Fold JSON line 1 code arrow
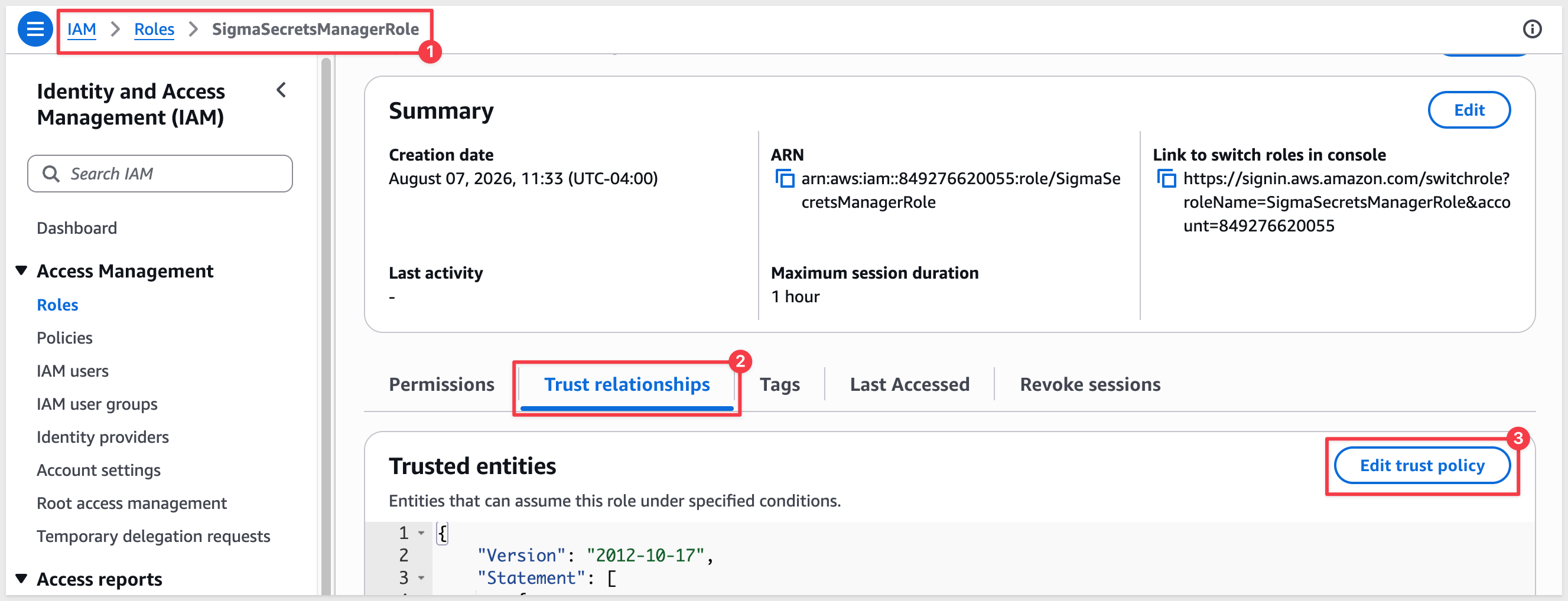This screenshot has width=1568, height=601. point(421,533)
